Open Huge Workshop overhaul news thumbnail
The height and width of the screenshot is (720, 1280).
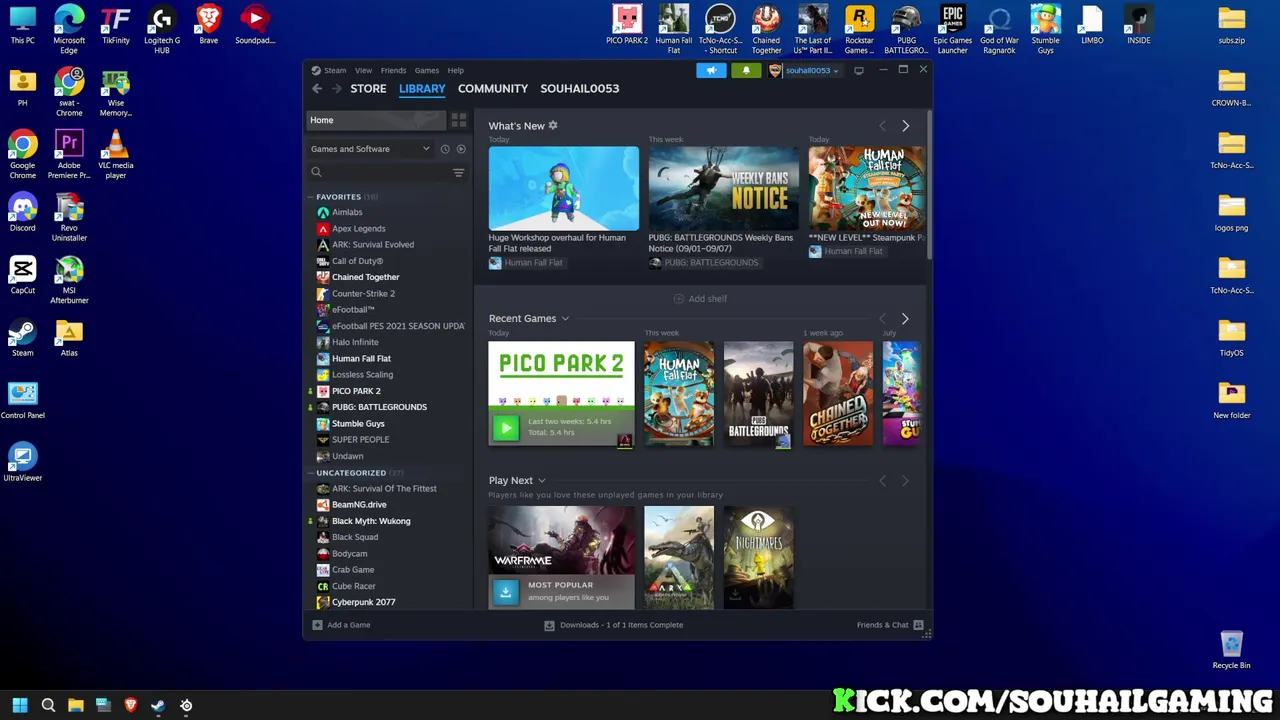(x=564, y=188)
